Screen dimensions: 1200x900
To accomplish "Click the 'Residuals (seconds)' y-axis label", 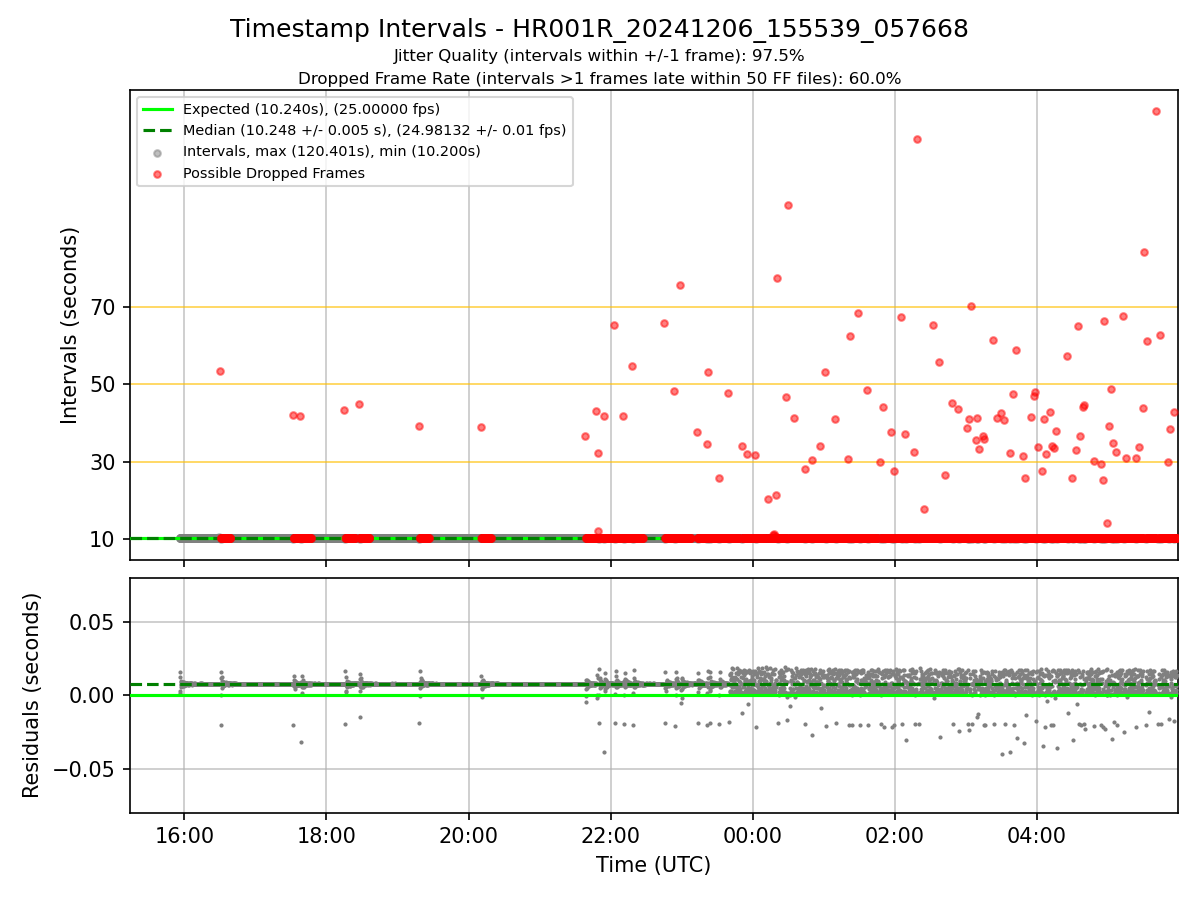I will point(32,695).
